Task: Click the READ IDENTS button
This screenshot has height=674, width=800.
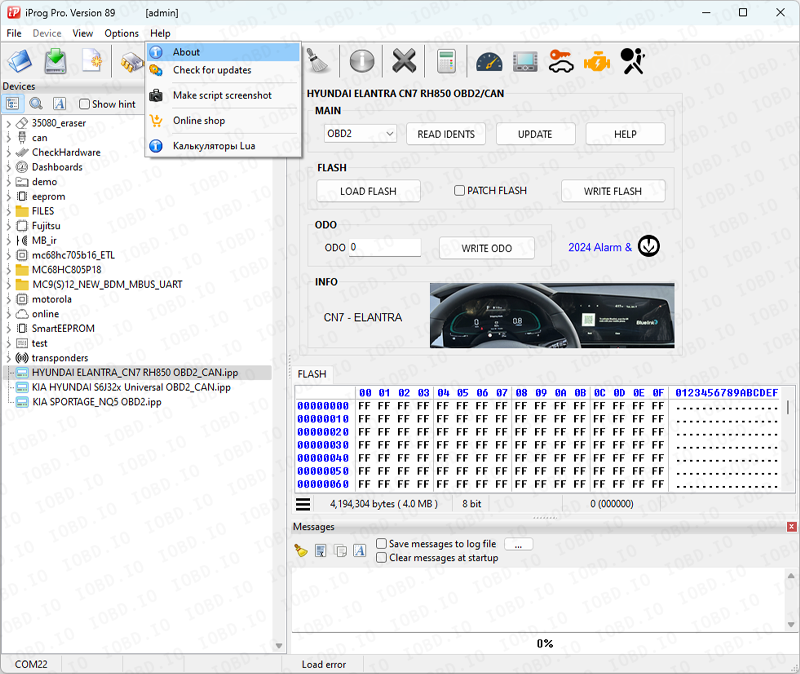Action: pyautogui.click(x=446, y=134)
